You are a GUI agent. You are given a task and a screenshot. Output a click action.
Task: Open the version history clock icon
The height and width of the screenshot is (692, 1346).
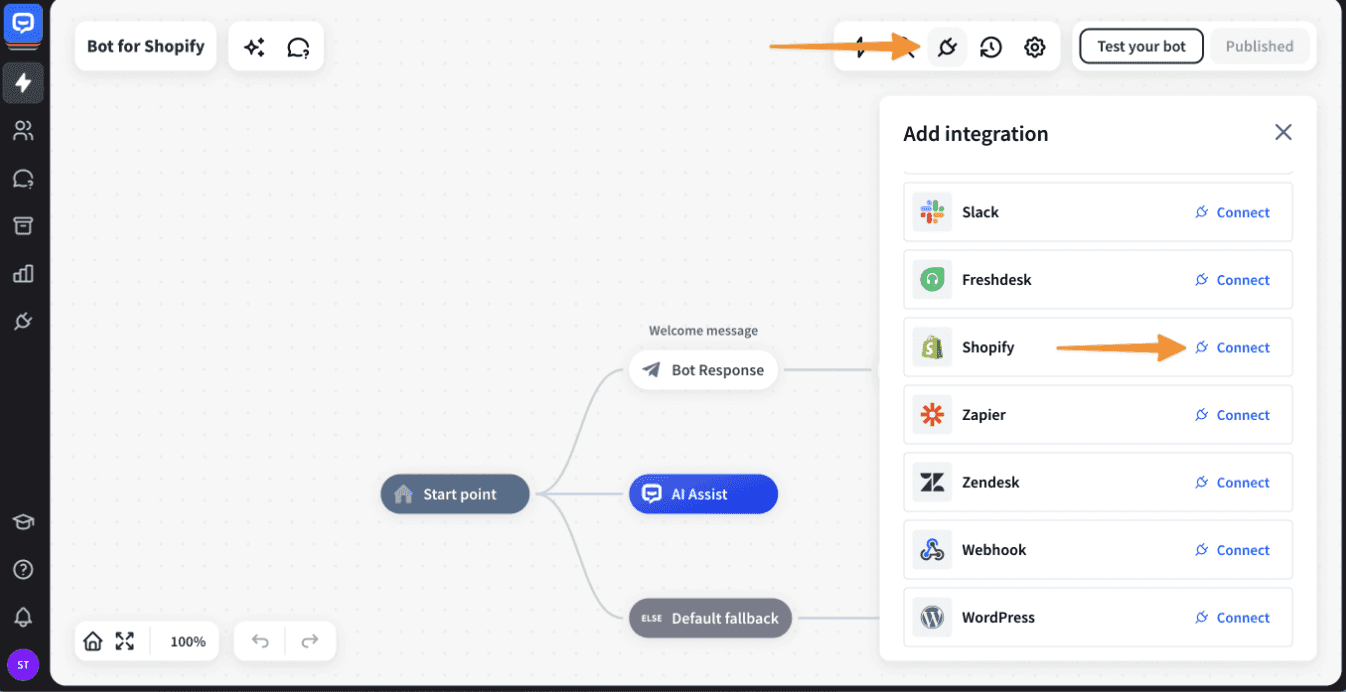tap(990, 47)
